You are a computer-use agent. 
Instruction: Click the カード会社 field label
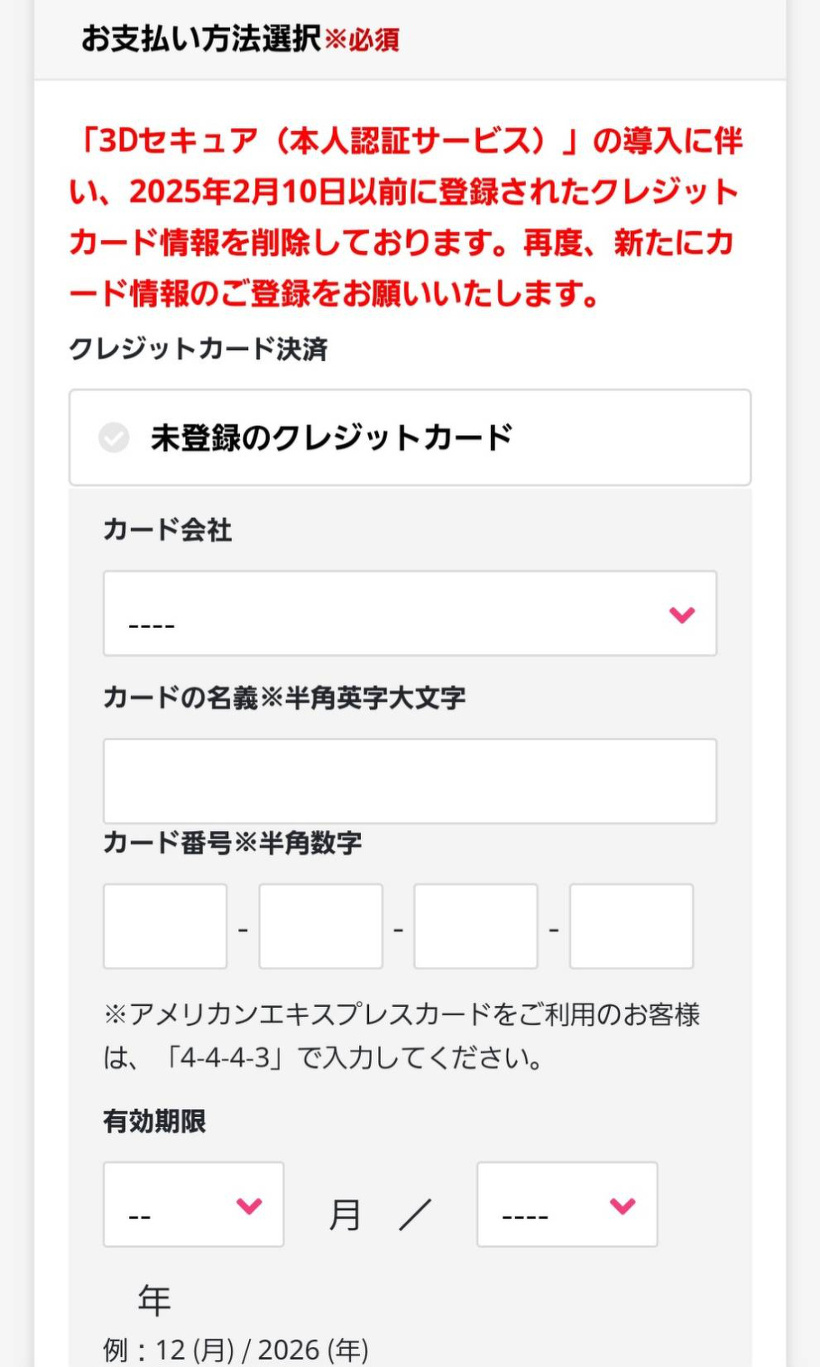click(x=167, y=530)
